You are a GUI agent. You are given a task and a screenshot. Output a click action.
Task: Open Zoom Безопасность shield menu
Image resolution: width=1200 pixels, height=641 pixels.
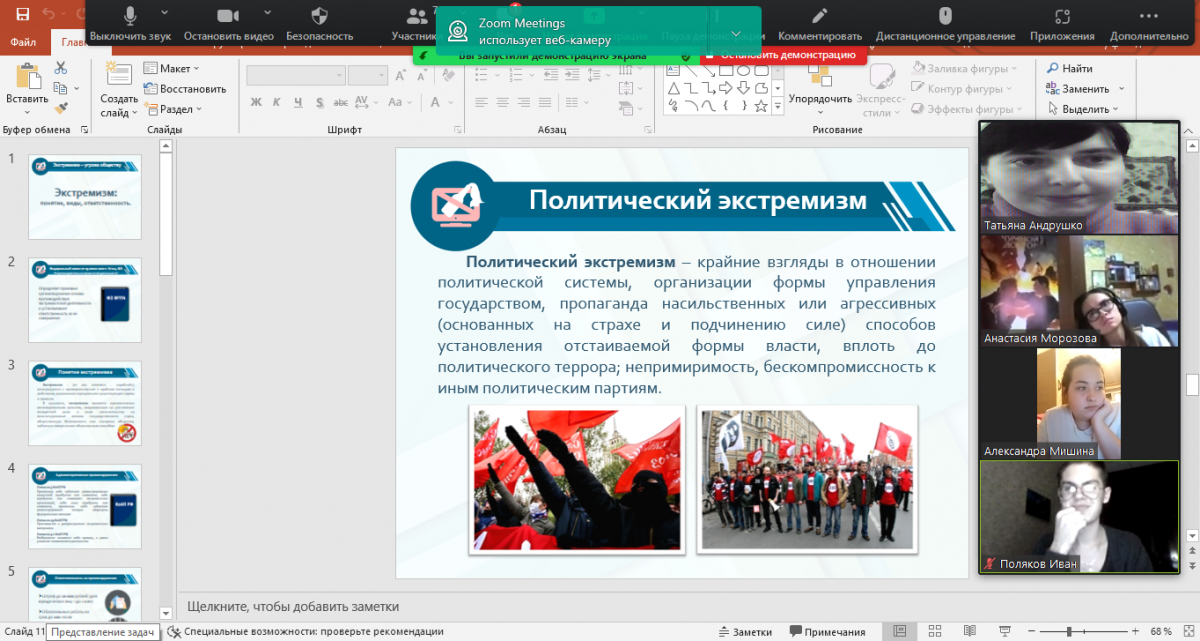point(319,24)
